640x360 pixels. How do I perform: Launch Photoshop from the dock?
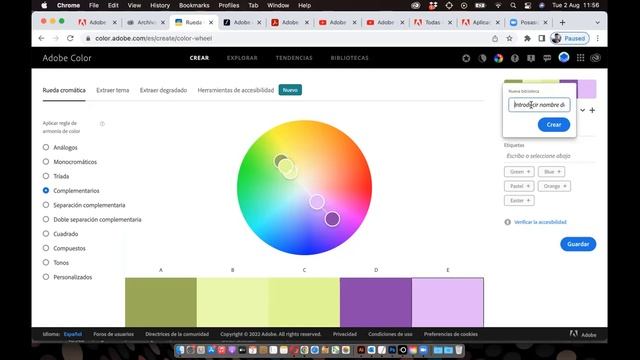tap(392, 350)
